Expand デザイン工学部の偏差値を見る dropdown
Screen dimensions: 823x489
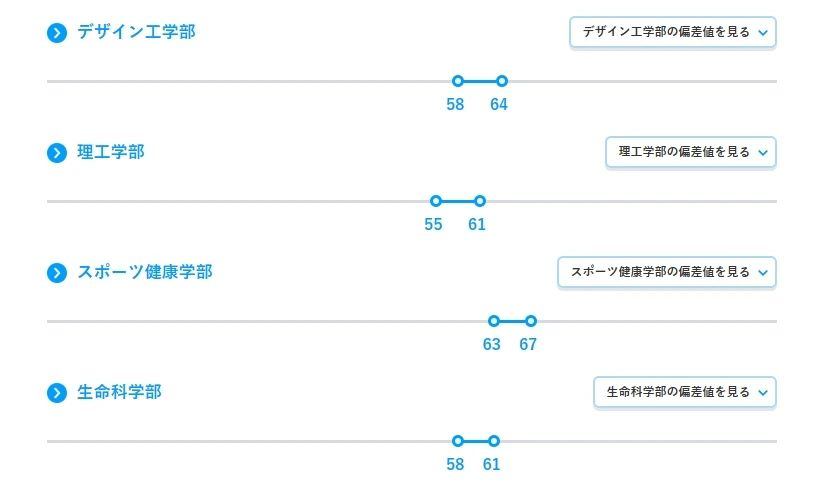click(672, 32)
